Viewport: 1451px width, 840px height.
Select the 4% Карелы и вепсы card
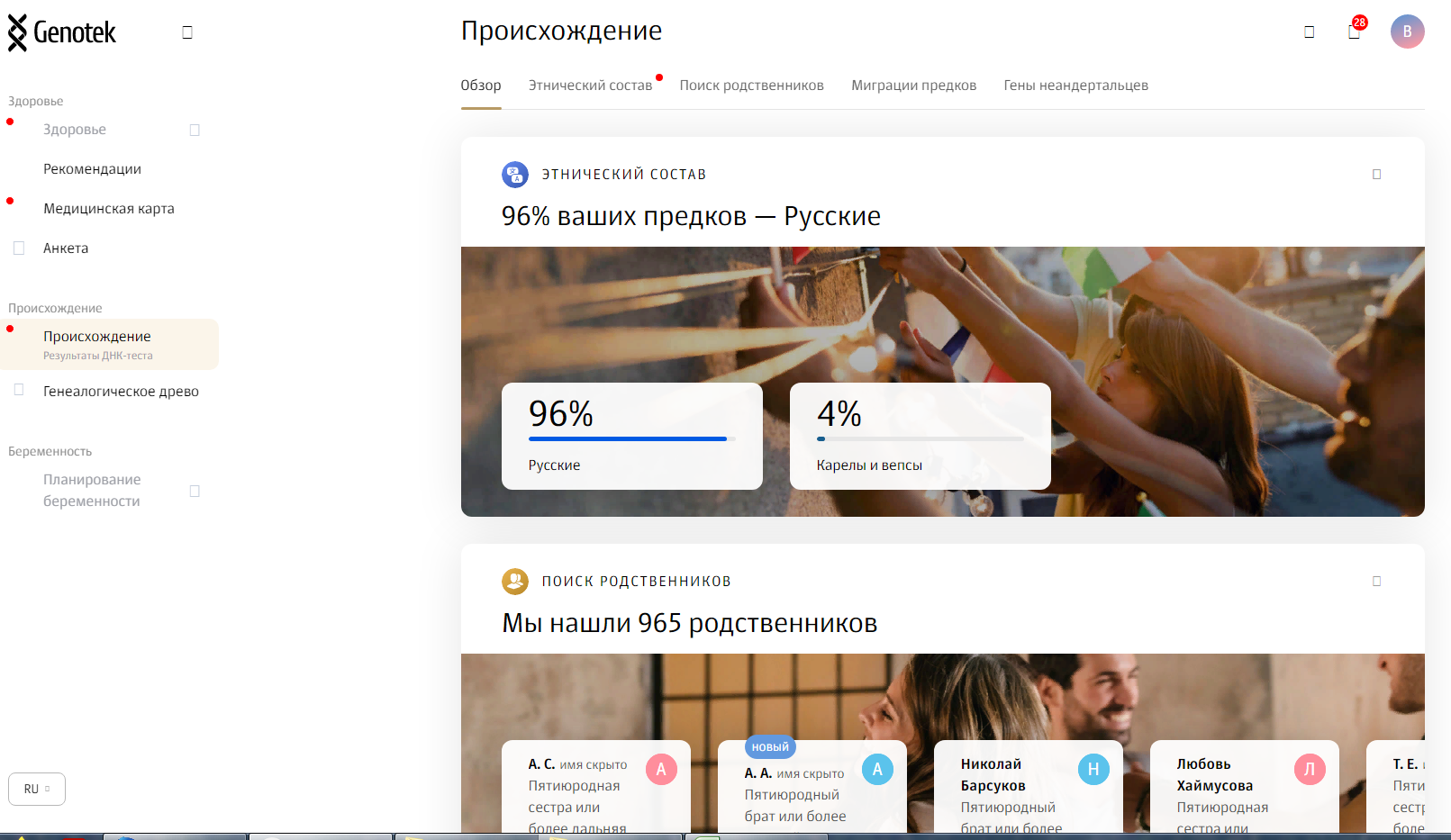tap(920, 437)
